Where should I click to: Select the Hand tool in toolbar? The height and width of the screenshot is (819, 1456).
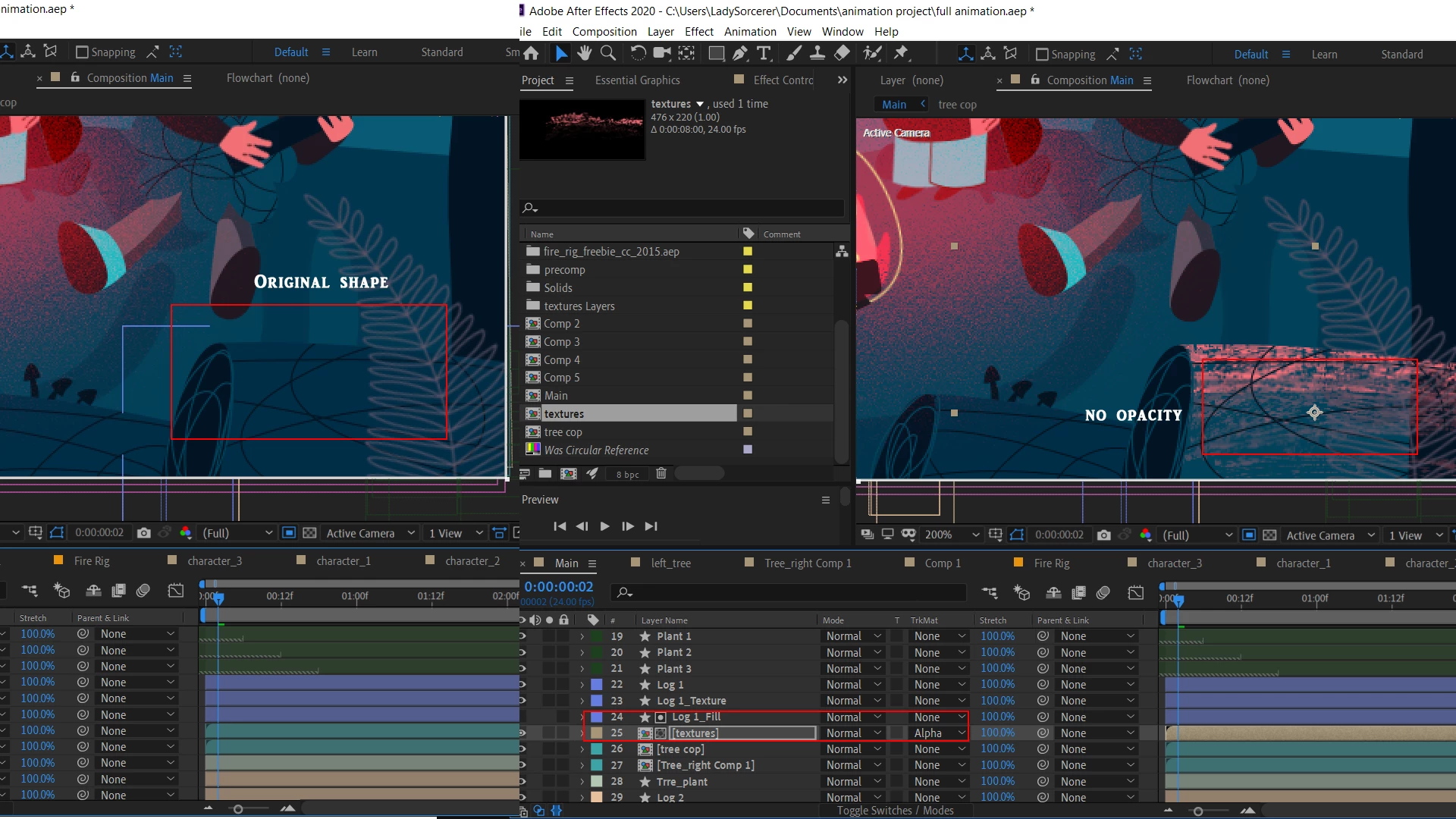(584, 53)
